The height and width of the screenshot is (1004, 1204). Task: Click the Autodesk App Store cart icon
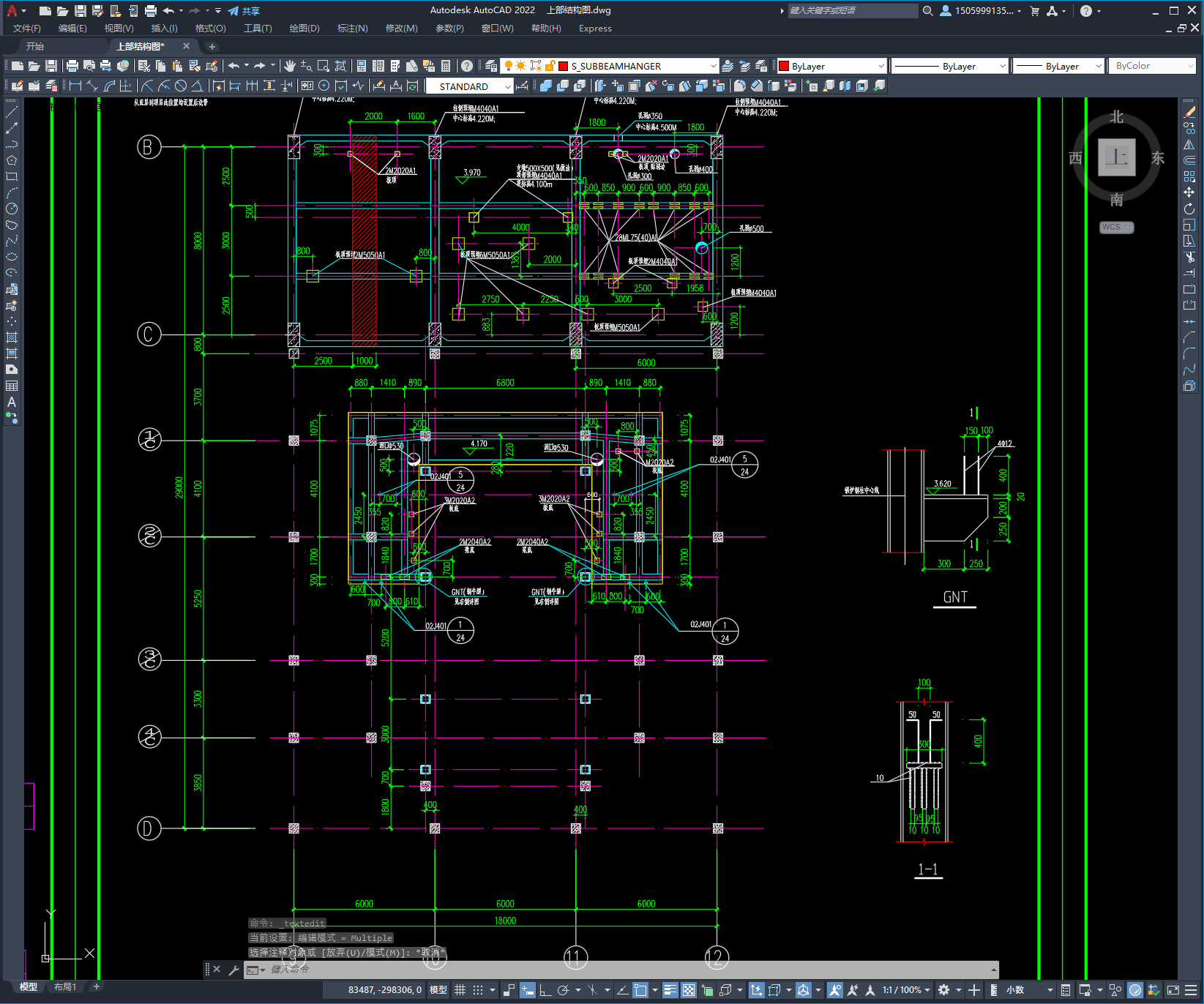pos(1035,11)
